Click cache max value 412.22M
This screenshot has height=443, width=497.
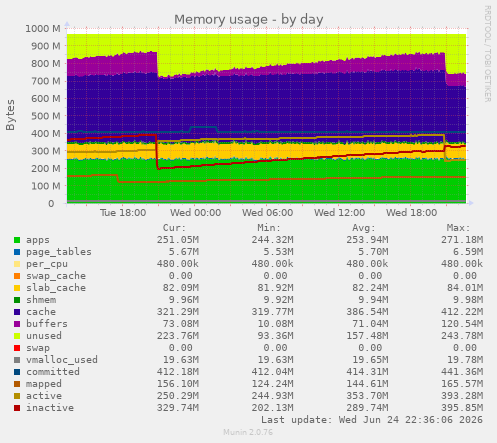pyautogui.click(x=462, y=312)
